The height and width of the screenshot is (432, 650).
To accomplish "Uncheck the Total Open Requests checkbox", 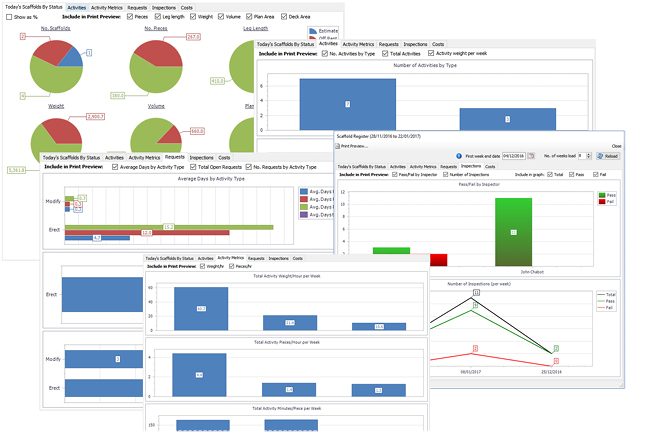I will pos(193,167).
